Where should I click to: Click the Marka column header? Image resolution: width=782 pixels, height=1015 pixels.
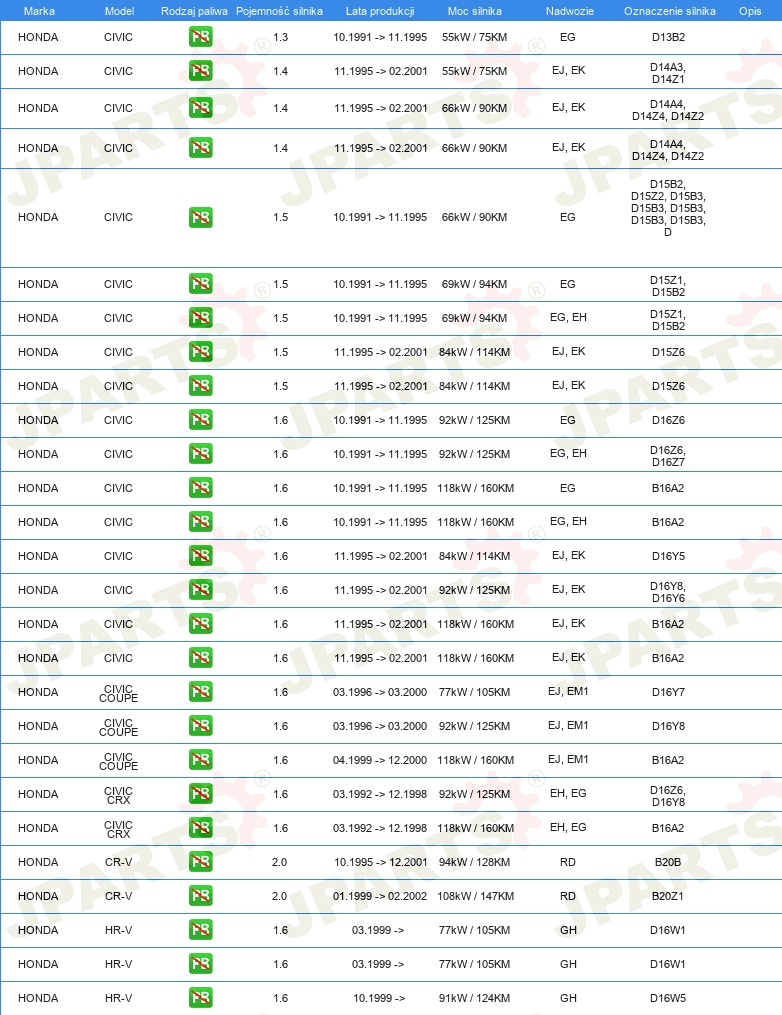[39, 11]
